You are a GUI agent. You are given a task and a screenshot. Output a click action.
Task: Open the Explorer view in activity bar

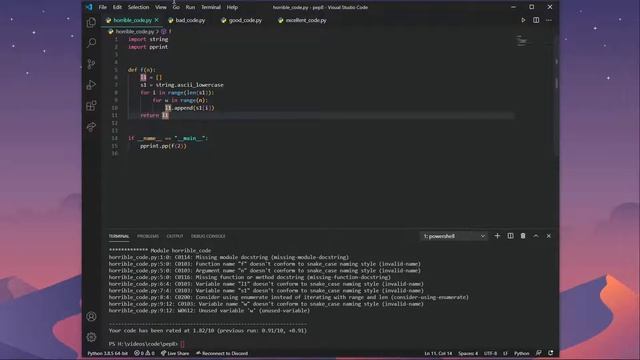(91, 22)
